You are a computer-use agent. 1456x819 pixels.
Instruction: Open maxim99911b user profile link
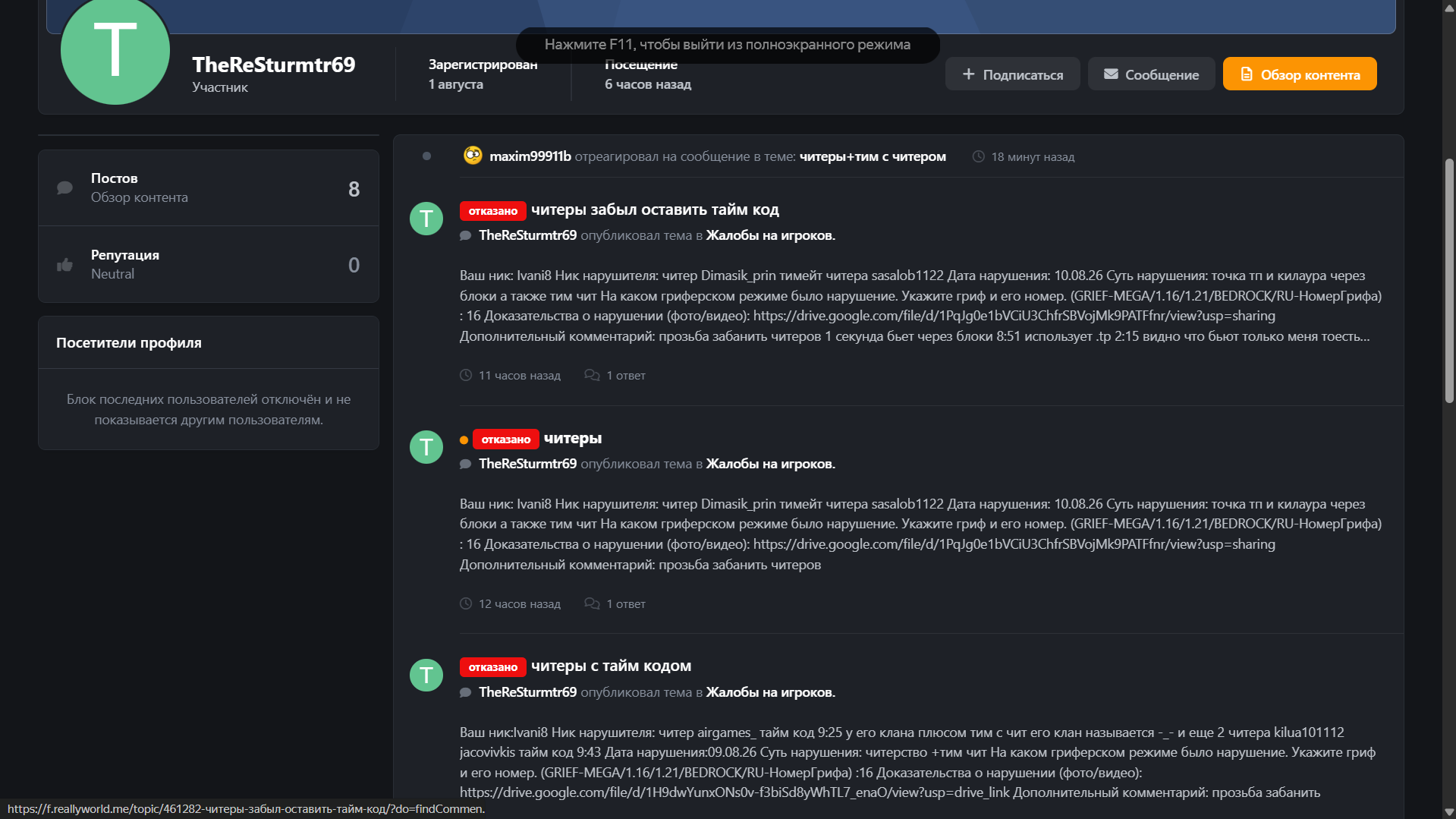(530, 156)
